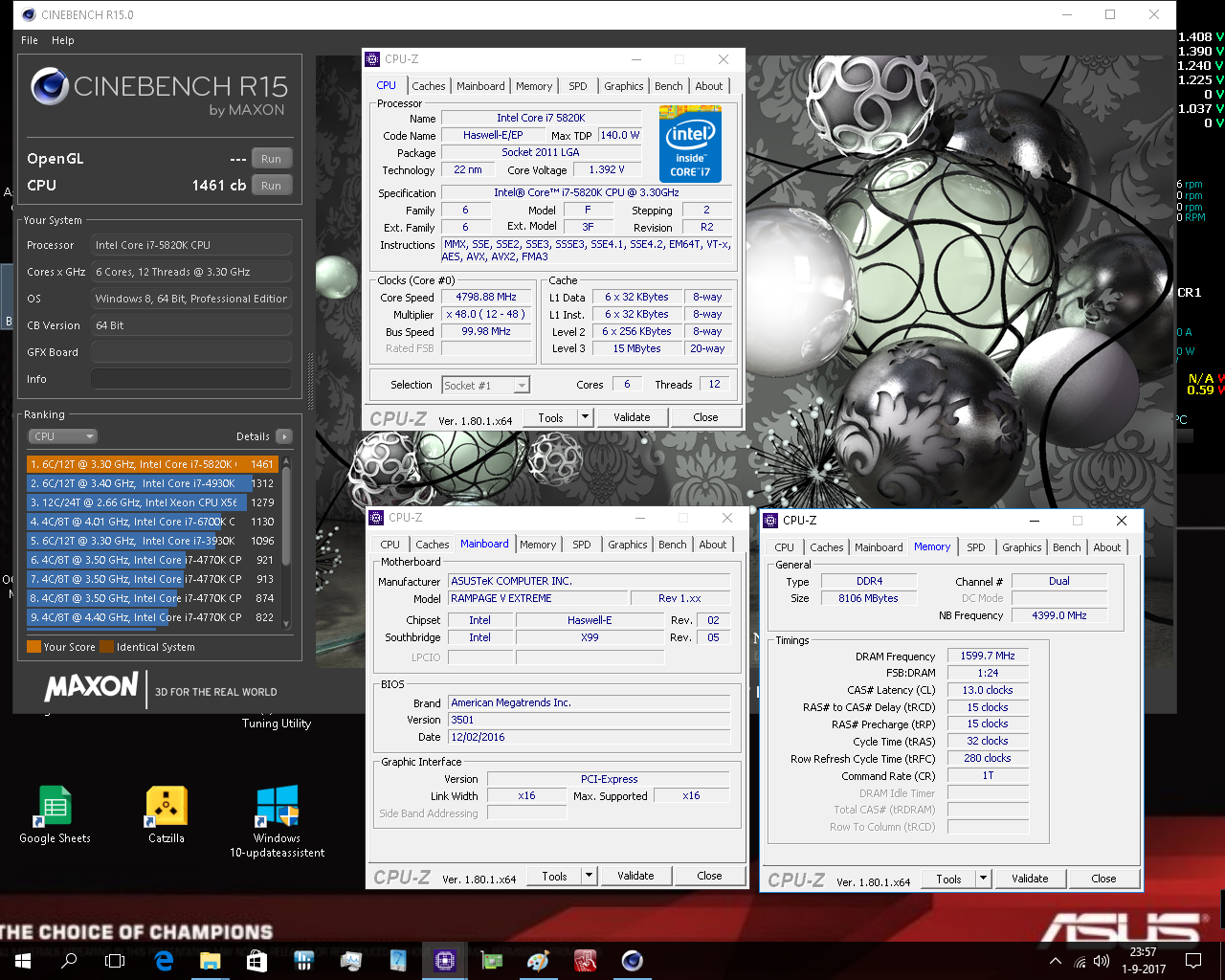
Task: Click the Intel Core i7 logo in CPU-Z
Action: point(690,145)
